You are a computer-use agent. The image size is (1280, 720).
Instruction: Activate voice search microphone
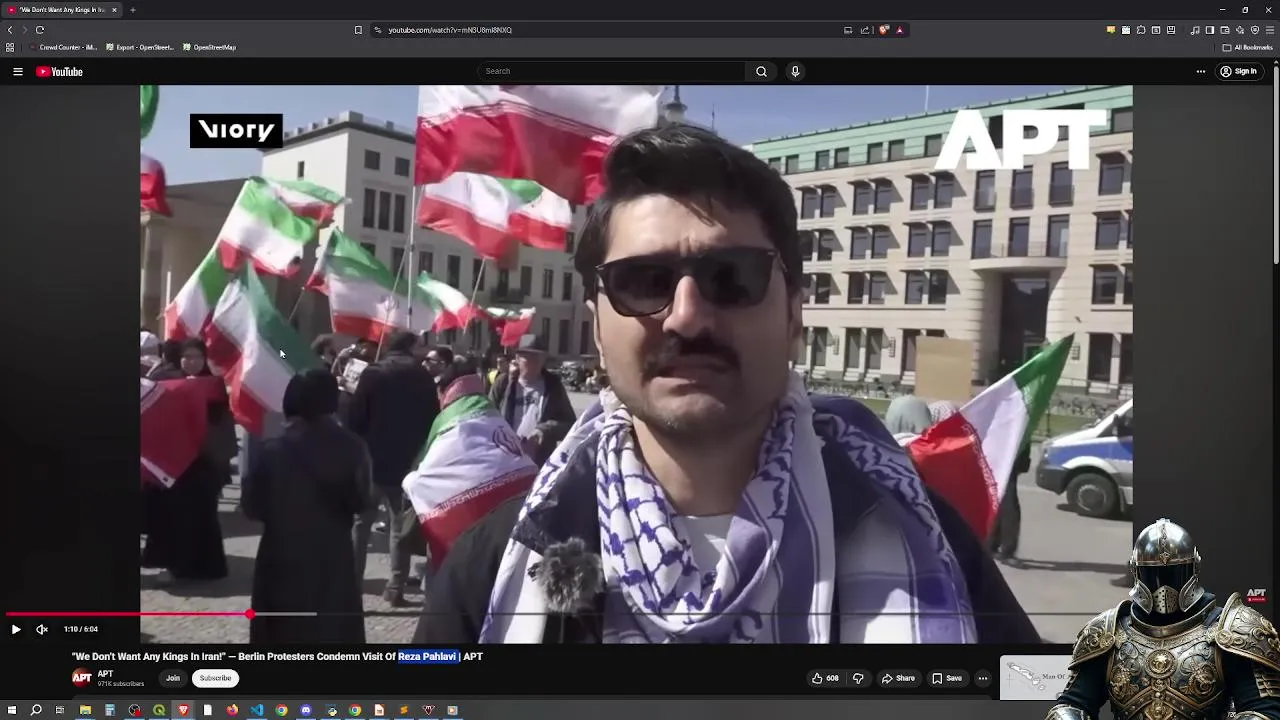pyautogui.click(x=795, y=71)
